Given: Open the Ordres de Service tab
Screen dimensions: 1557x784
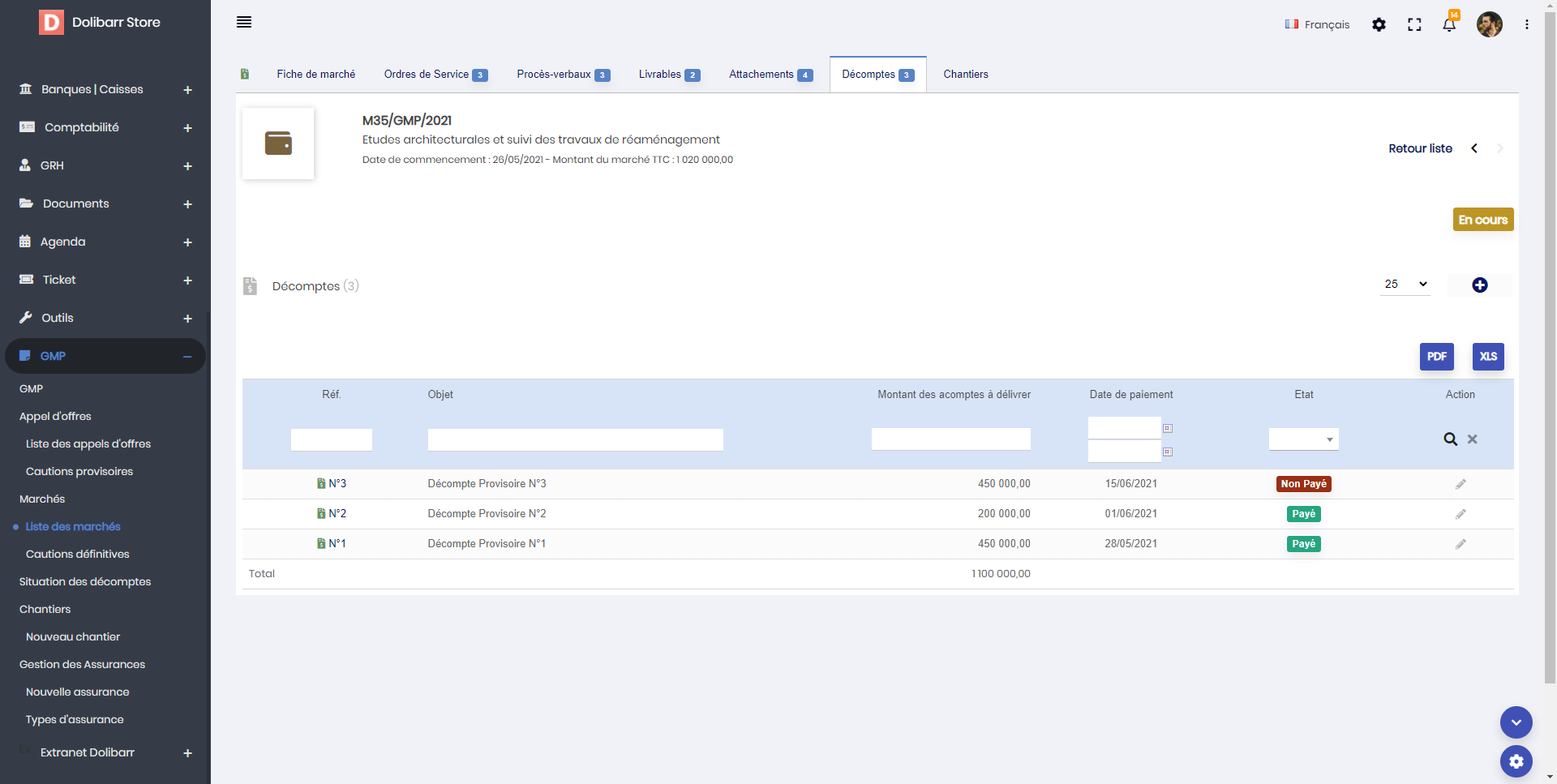Looking at the screenshot, I should pos(435,75).
